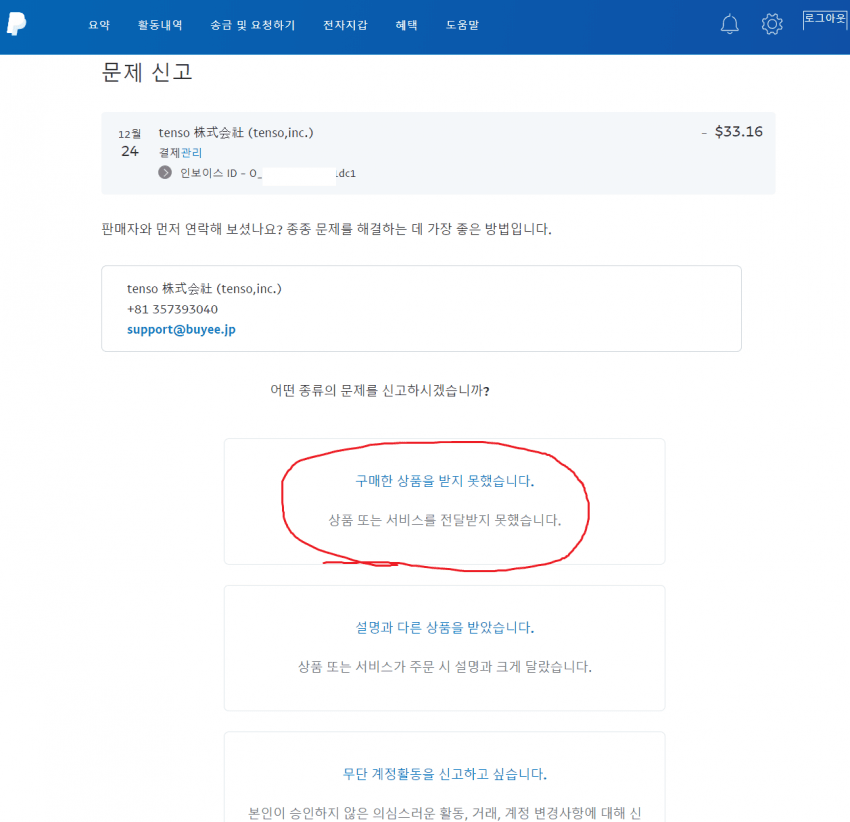Click the $33.16 transaction amount

738,132
